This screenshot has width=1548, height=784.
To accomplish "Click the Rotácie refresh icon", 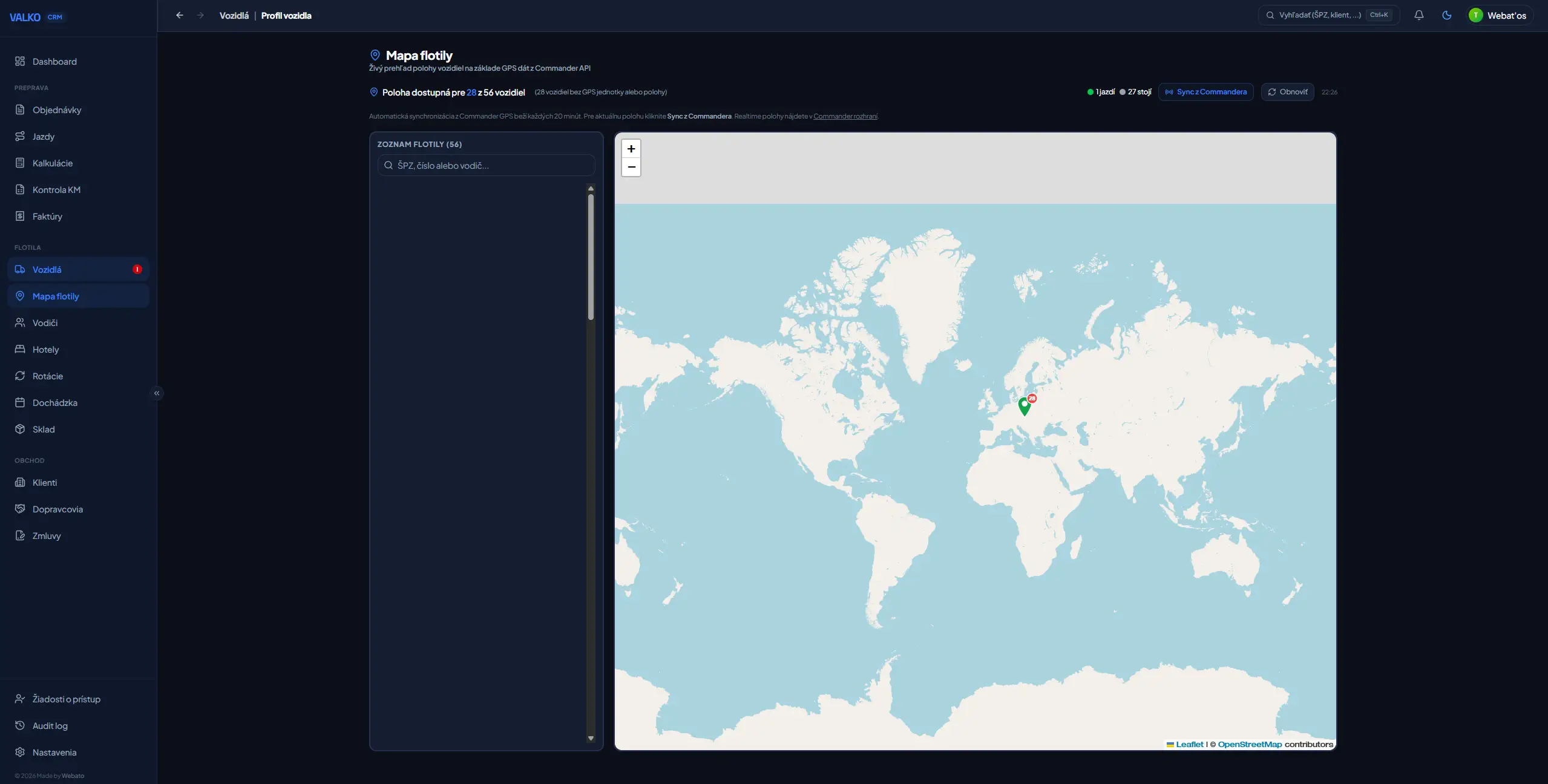I will pyautogui.click(x=20, y=376).
